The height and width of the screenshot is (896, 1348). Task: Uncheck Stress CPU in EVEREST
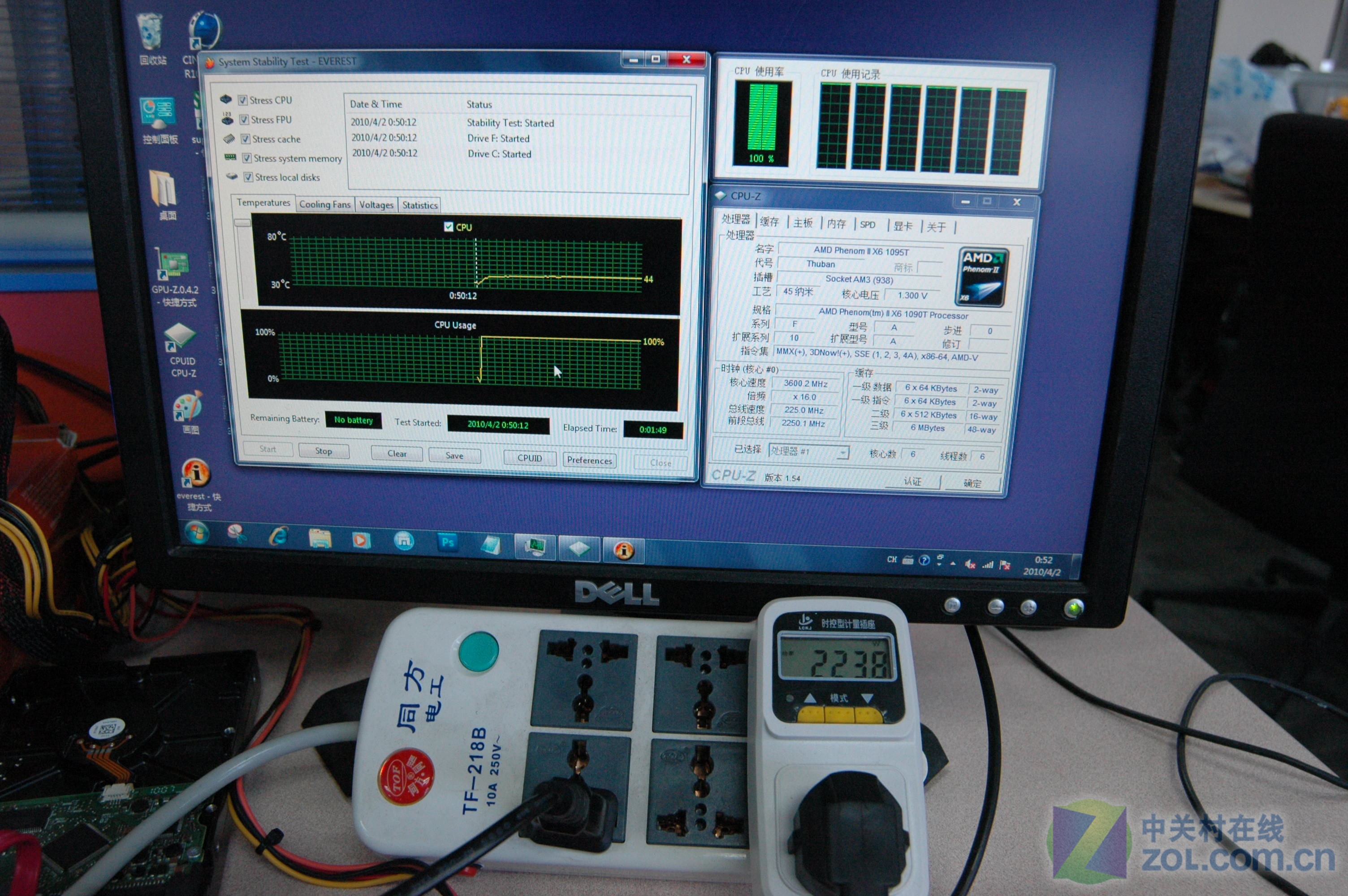coord(243,100)
